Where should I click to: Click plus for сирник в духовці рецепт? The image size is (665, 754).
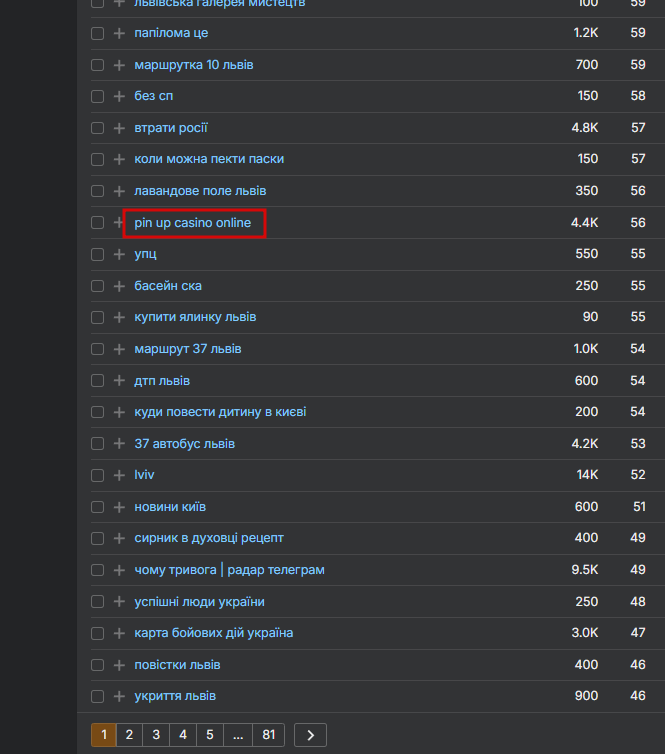pos(119,538)
